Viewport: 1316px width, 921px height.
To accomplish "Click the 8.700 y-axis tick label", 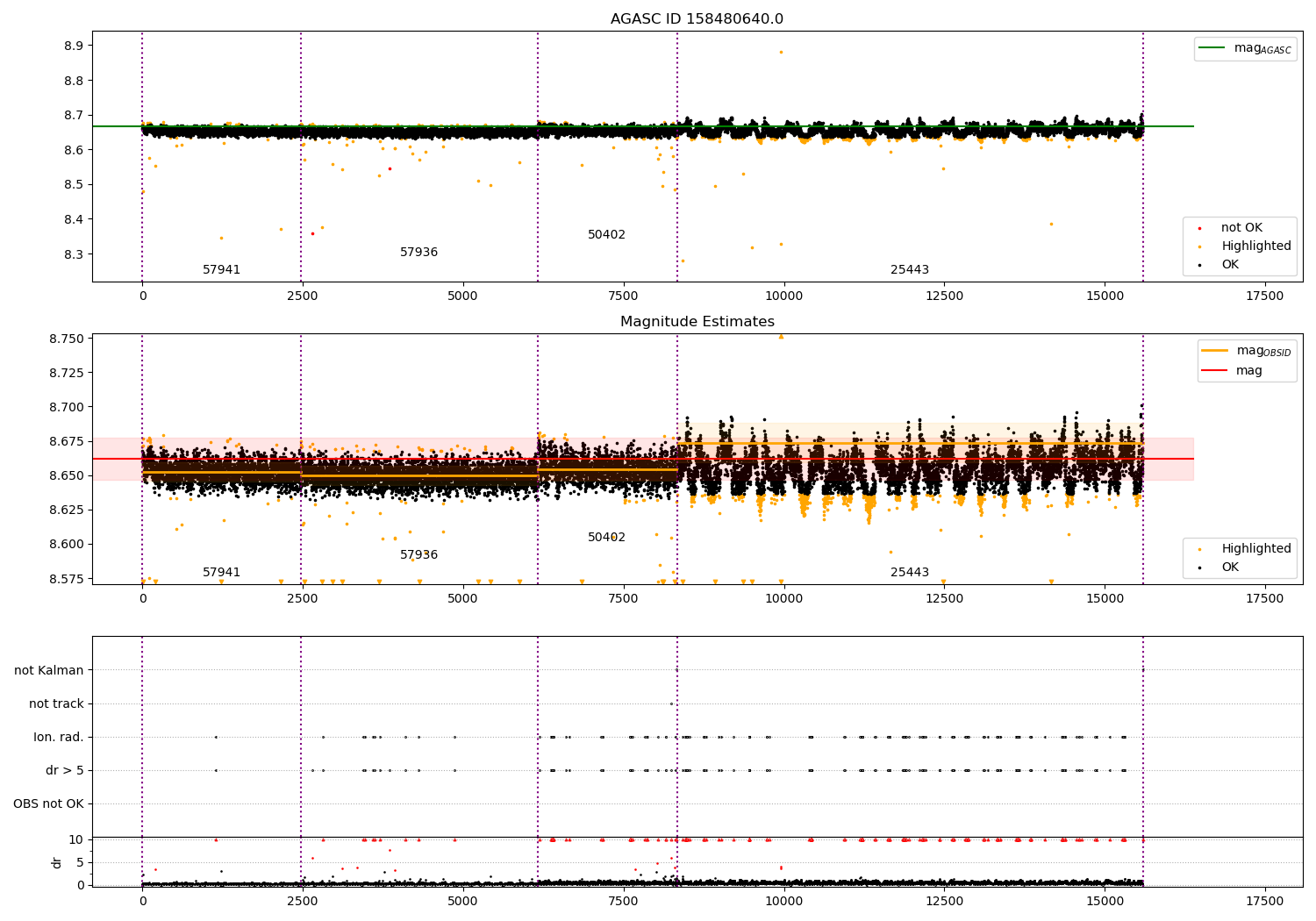I will pos(65,407).
